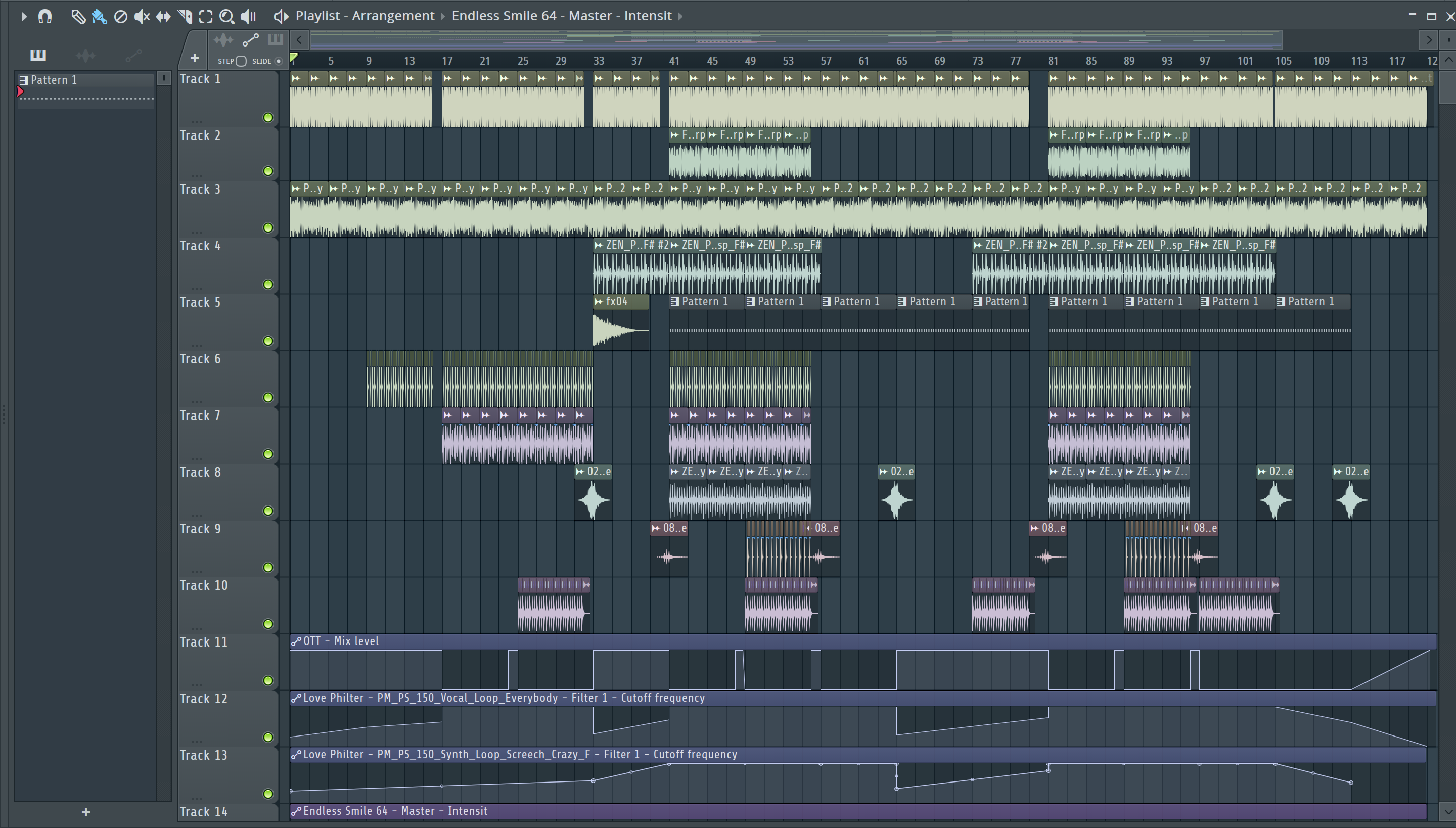Select the Mute tool
1456x828 pixels.
(142, 17)
